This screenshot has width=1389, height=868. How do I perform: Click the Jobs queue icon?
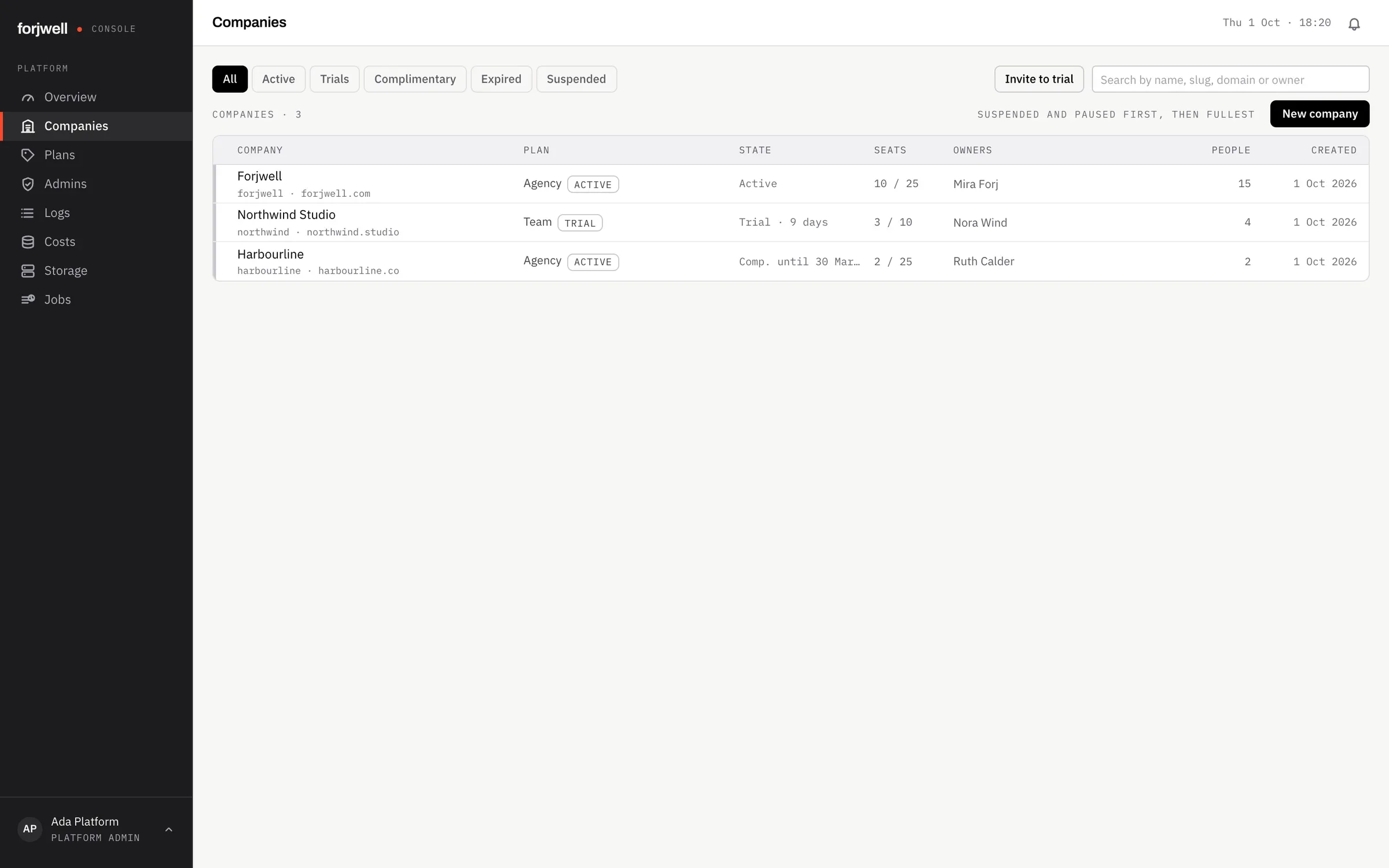(28, 300)
